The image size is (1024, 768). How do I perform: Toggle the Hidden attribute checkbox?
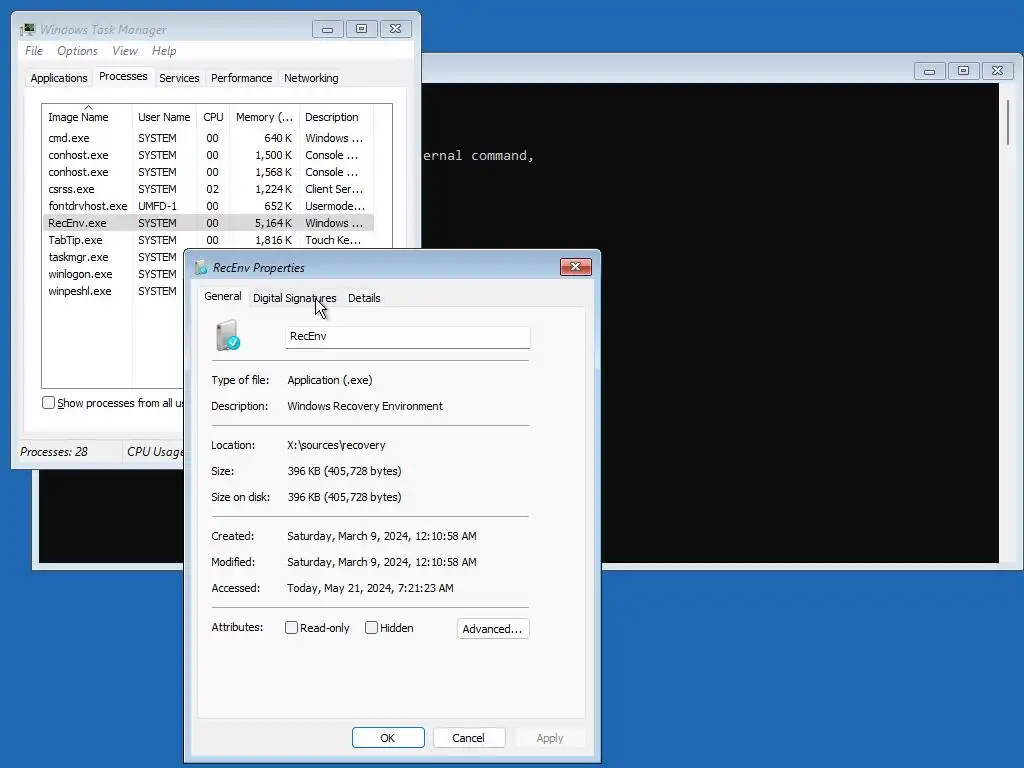(371, 628)
